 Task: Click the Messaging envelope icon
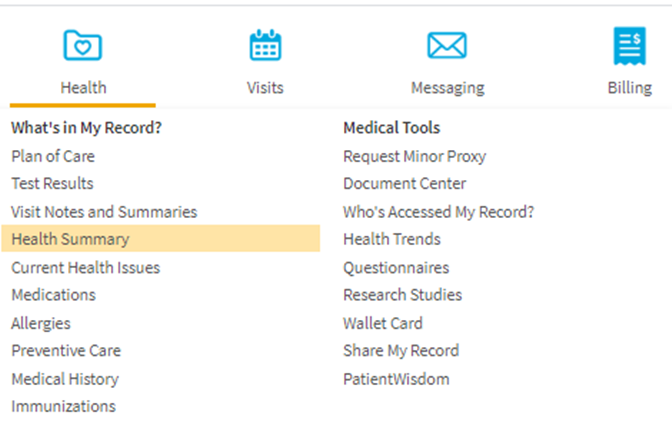click(447, 45)
